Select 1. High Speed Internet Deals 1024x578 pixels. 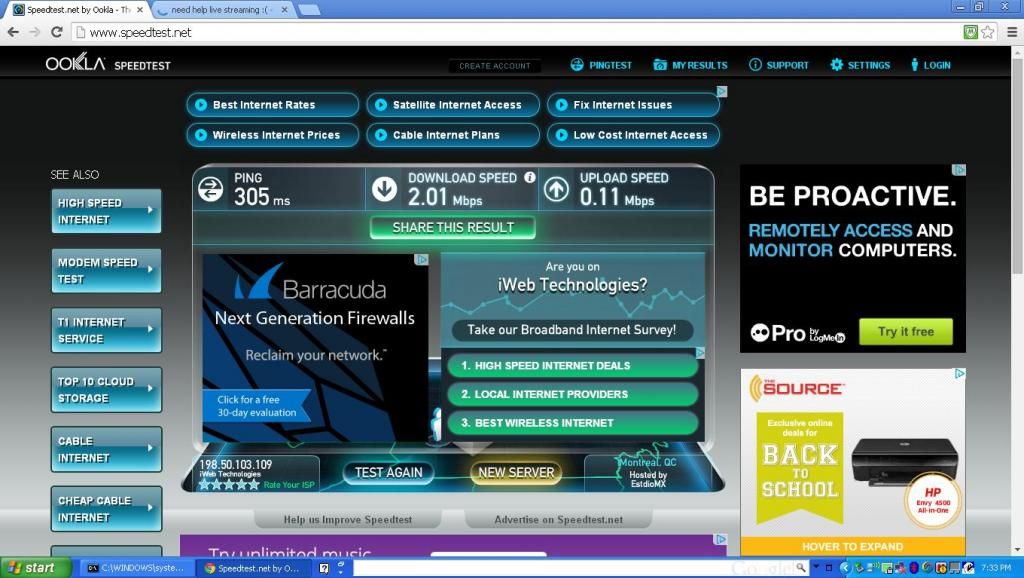572,366
